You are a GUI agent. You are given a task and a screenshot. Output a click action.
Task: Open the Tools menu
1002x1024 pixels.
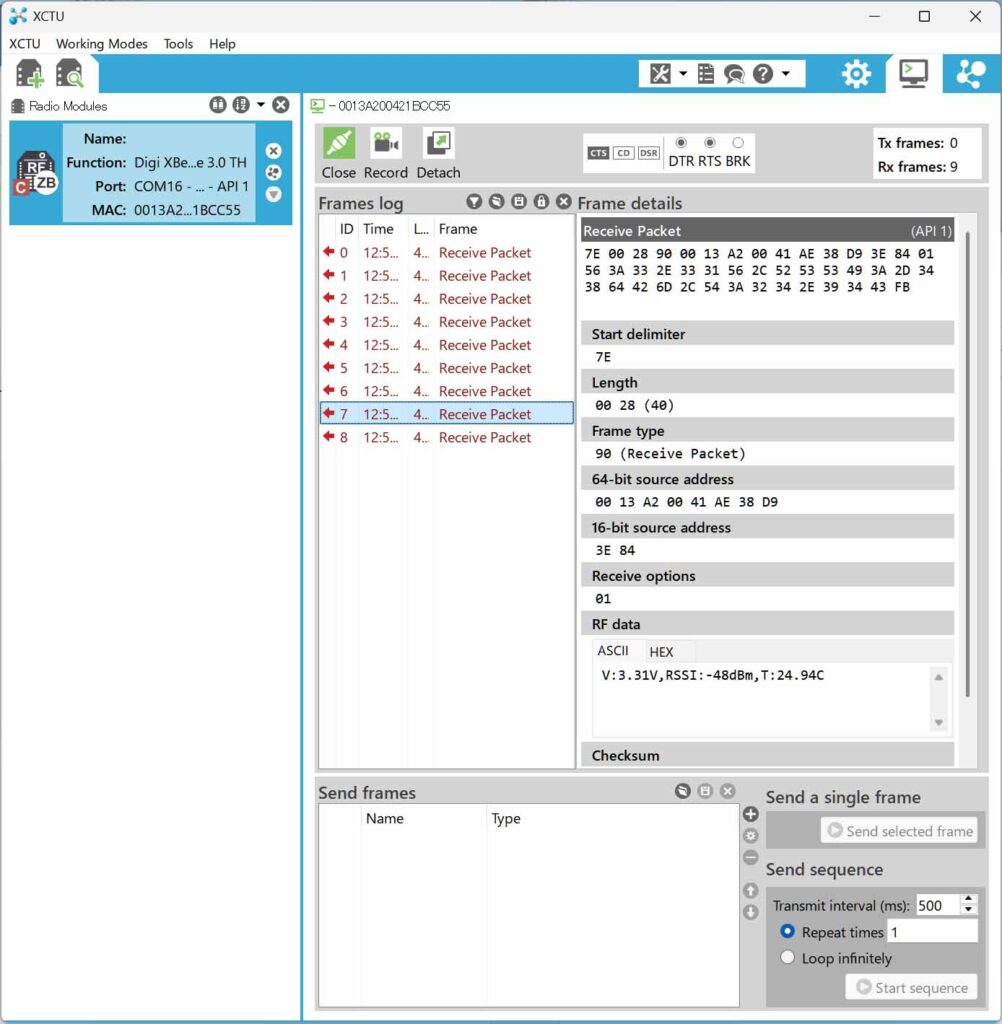click(x=178, y=44)
